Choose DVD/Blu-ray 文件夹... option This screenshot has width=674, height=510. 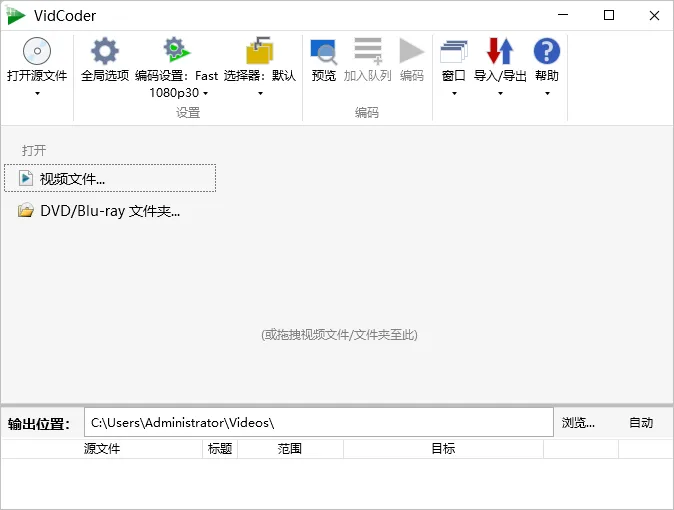(110, 211)
